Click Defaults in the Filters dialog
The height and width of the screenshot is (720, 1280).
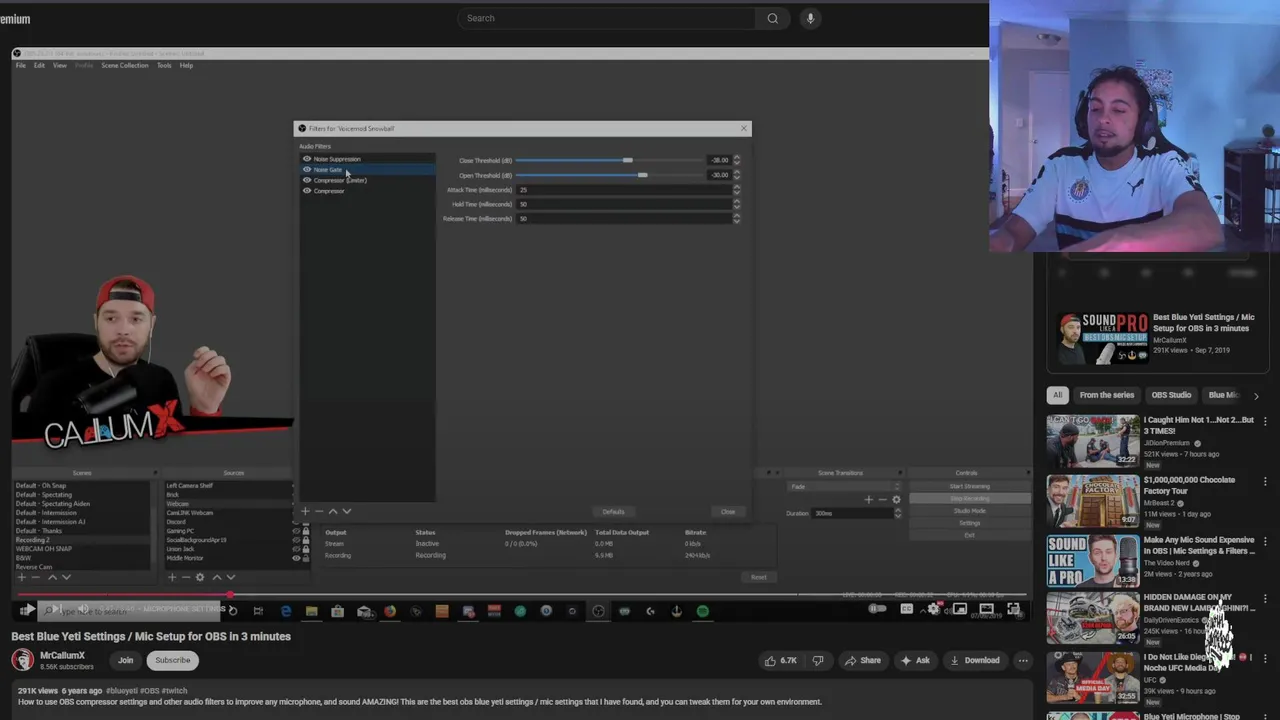(613, 512)
